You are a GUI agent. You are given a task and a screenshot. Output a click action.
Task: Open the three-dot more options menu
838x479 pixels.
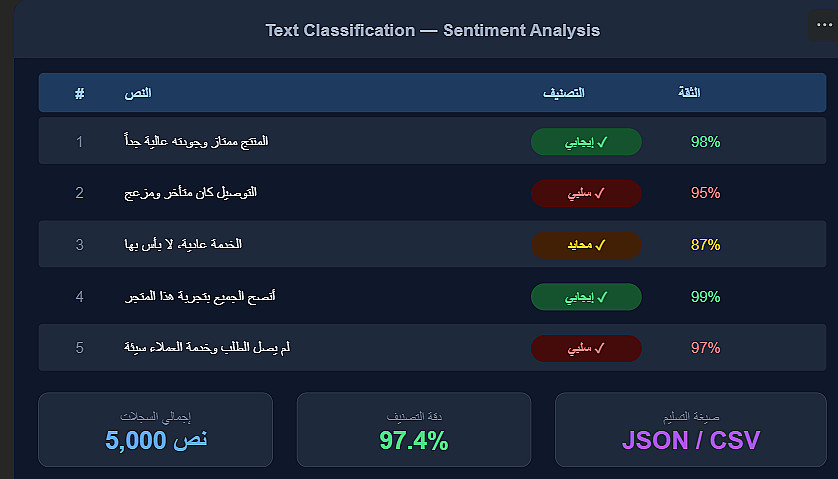pos(820,27)
